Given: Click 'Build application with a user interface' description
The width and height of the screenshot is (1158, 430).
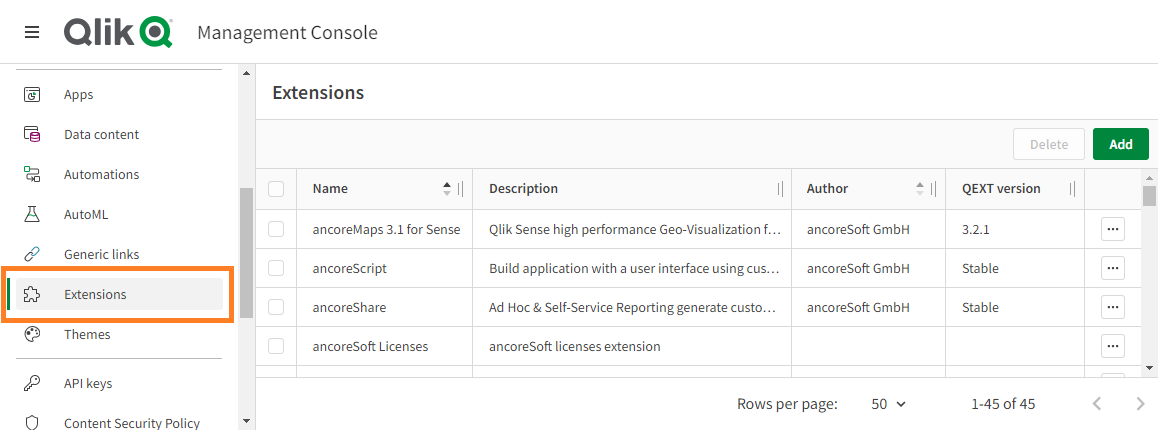Looking at the screenshot, I should coord(634,269).
